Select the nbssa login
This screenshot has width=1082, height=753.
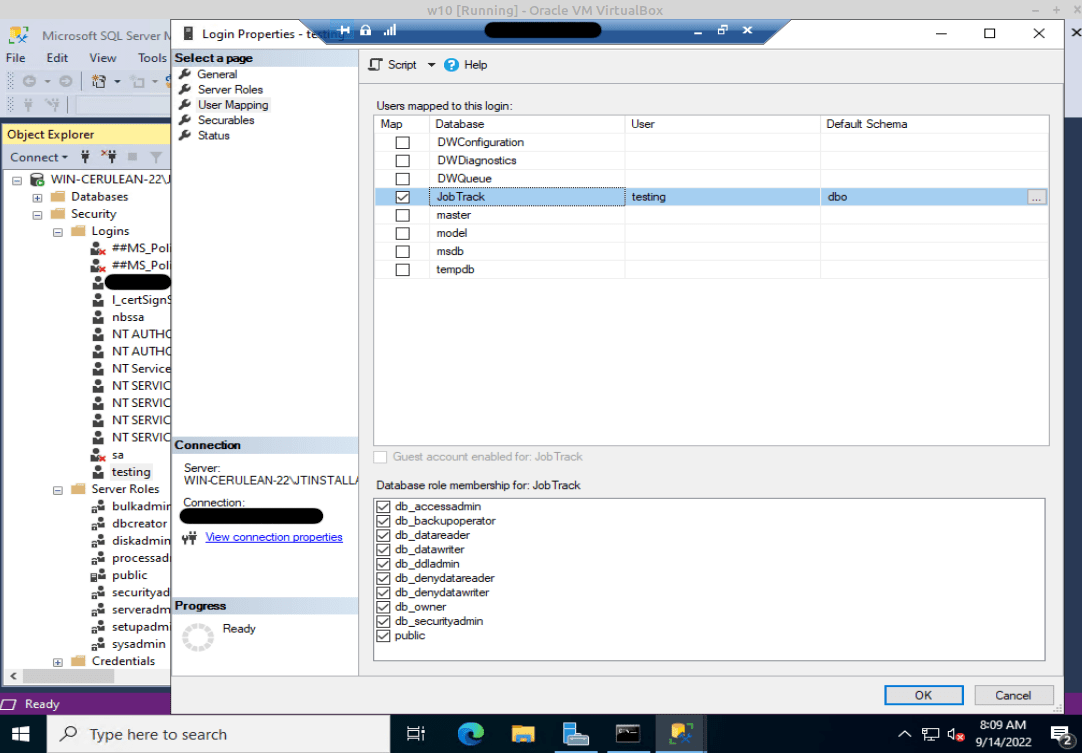(x=128, y=317)
